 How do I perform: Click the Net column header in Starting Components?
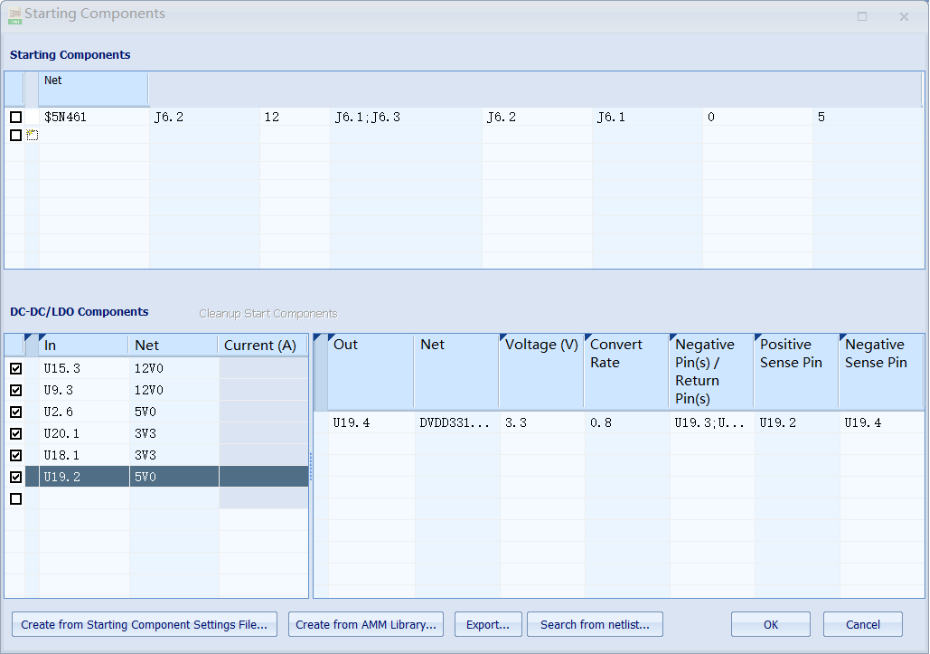(x=93, y=89)
